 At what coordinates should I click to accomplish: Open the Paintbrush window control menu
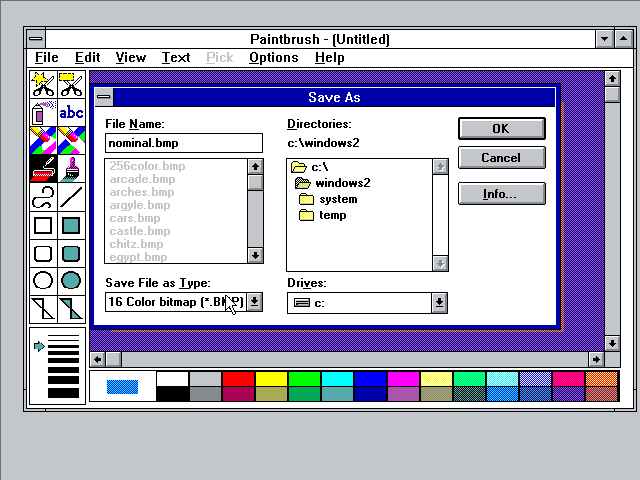[36, 39]
